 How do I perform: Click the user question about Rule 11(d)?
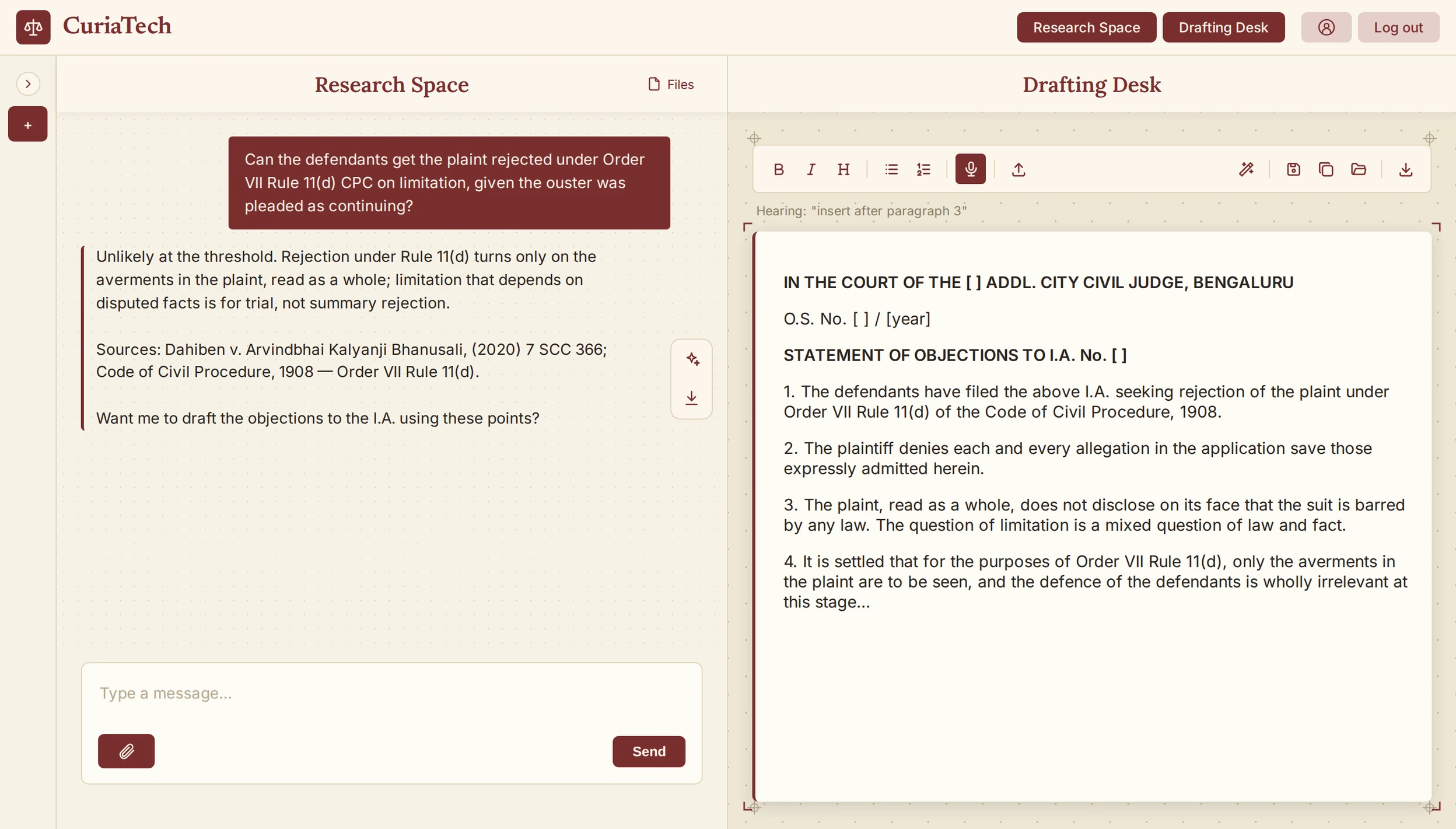[449, 183]
